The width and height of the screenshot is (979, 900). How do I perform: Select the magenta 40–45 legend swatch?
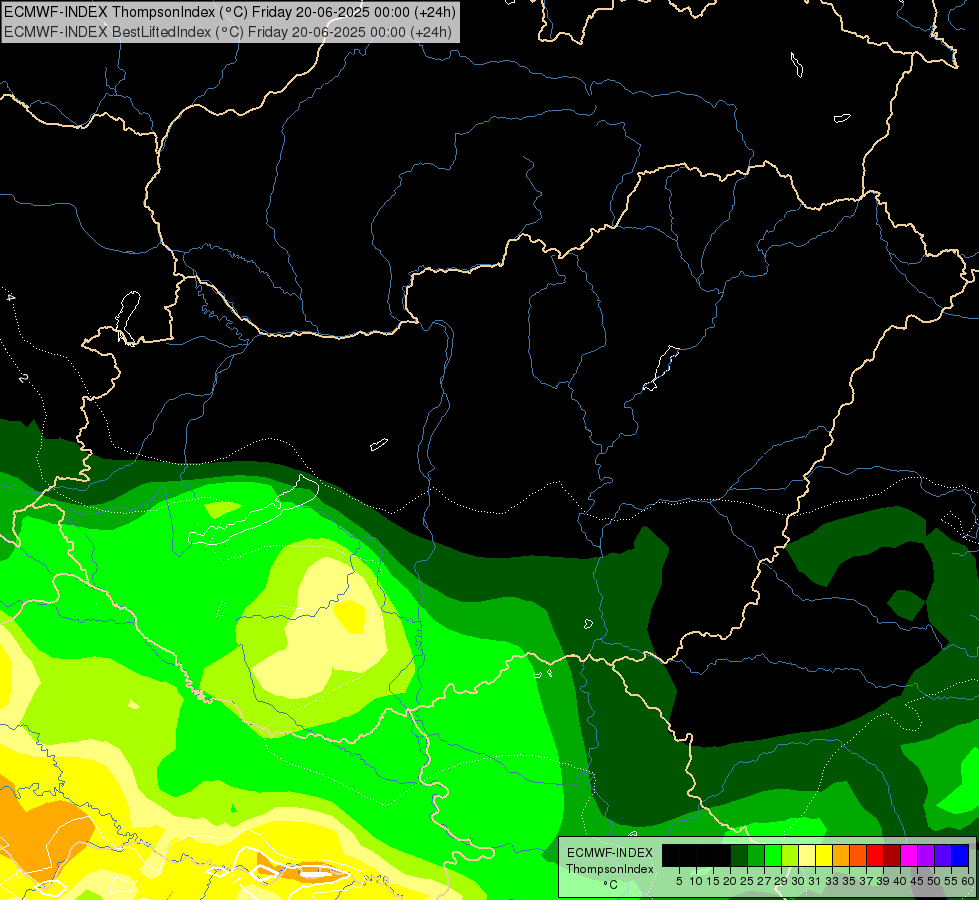click(x=909, y=855)
